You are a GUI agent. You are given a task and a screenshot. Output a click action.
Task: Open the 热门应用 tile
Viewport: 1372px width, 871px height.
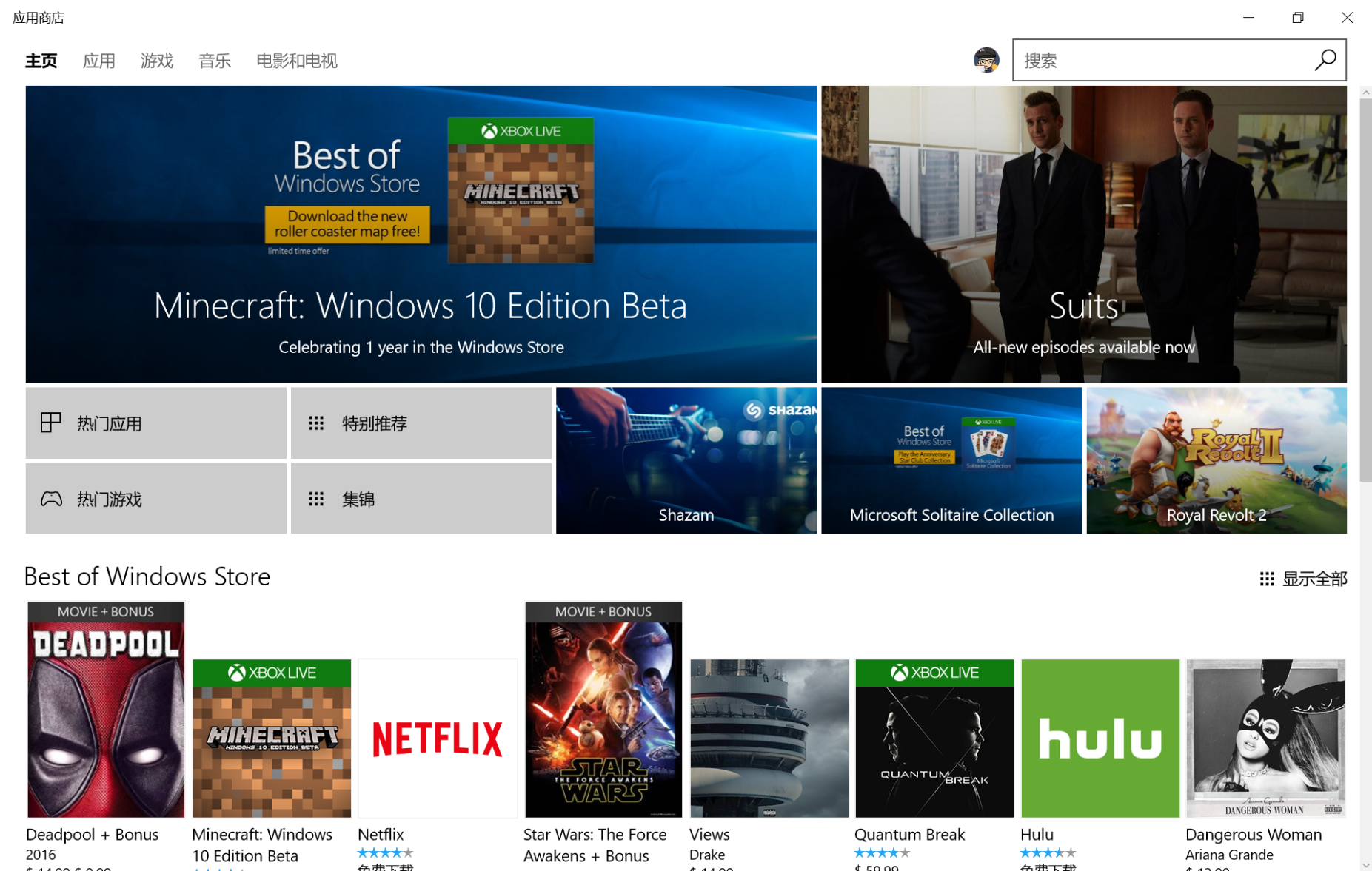click(155, 423)
